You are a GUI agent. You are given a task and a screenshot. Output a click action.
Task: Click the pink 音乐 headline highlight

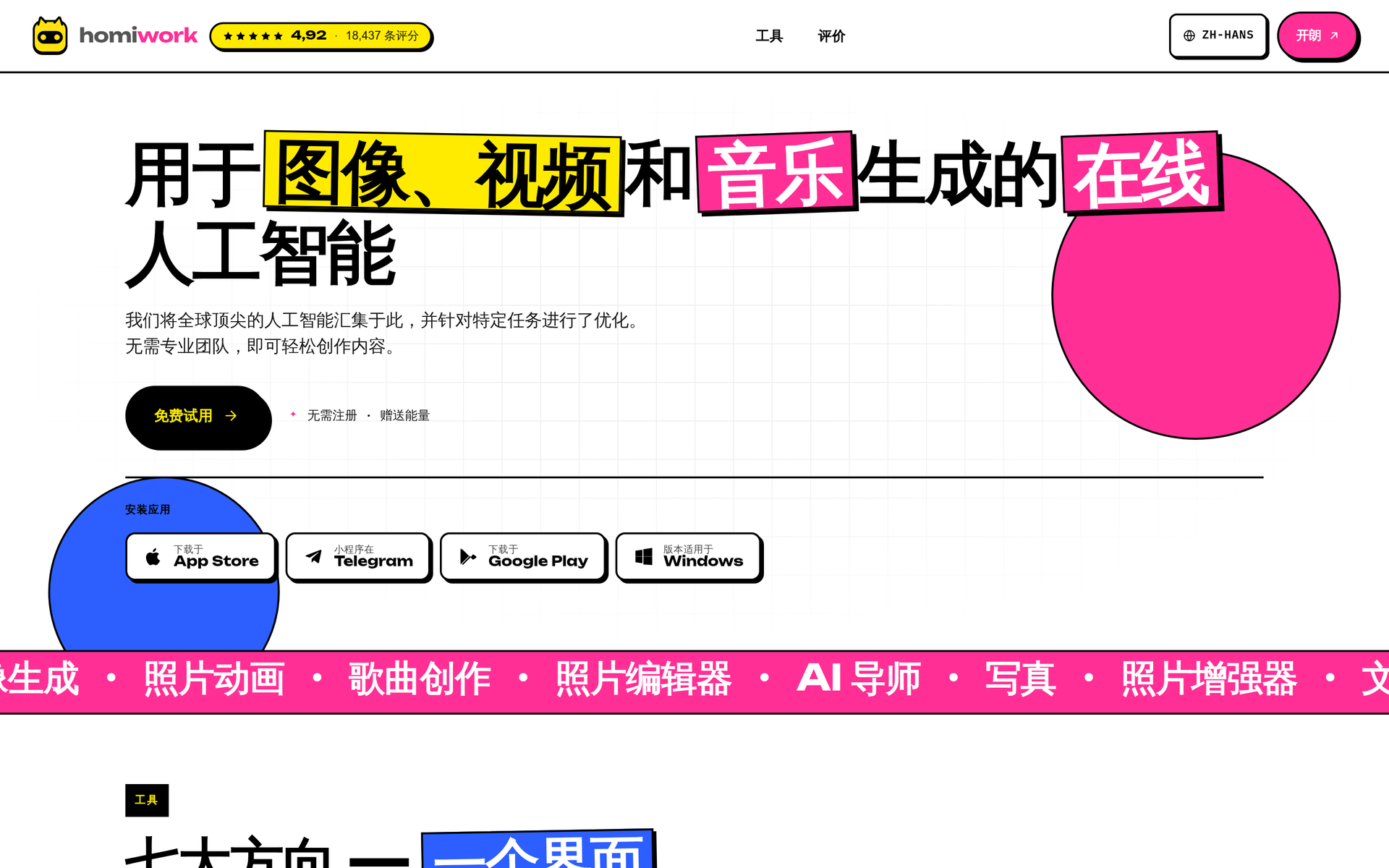(776, 174)
